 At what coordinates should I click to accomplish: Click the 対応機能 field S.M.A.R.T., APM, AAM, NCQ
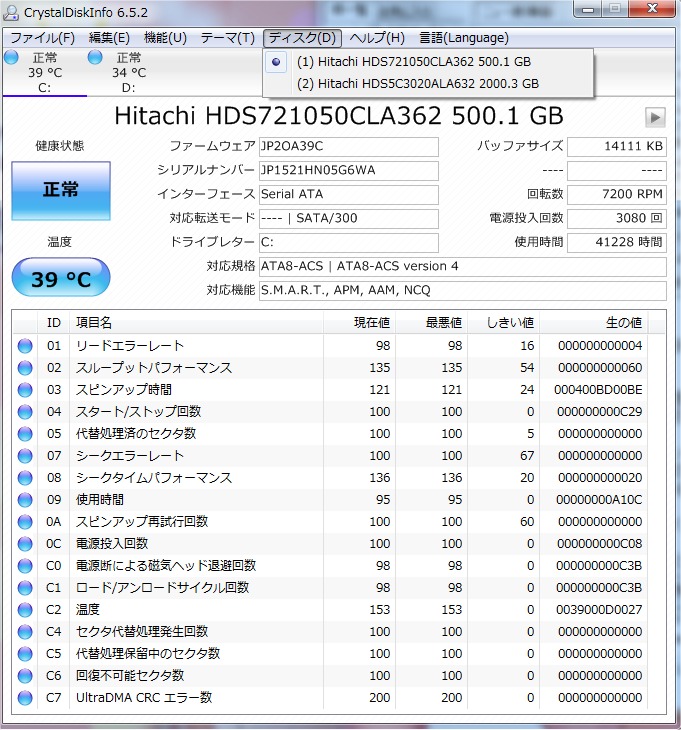[463, 291]
